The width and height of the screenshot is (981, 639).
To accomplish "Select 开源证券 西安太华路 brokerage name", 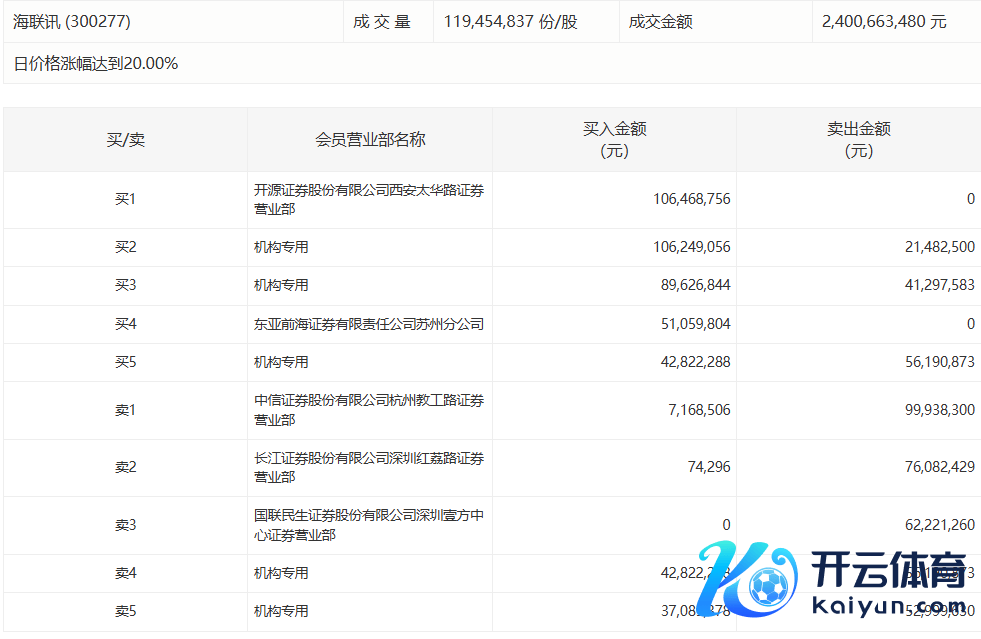I will 368,199.
